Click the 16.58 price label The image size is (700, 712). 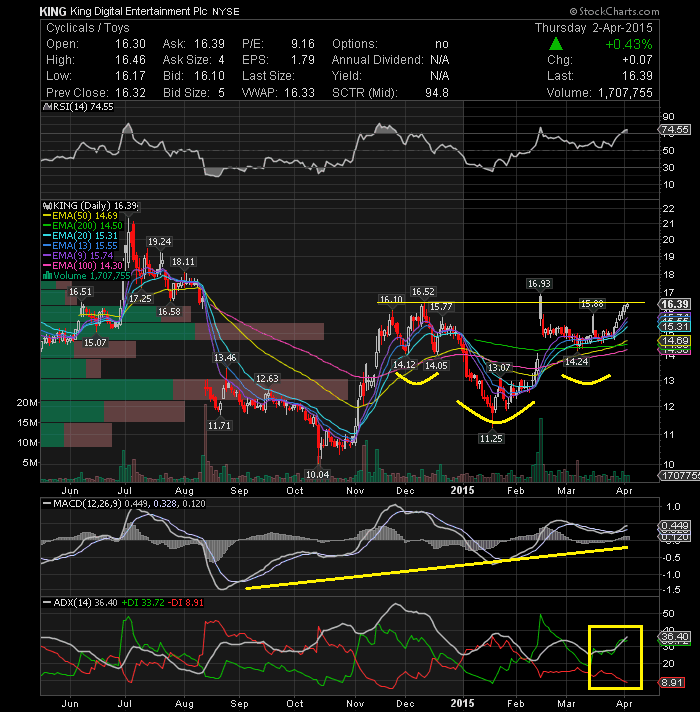point(169,312)
